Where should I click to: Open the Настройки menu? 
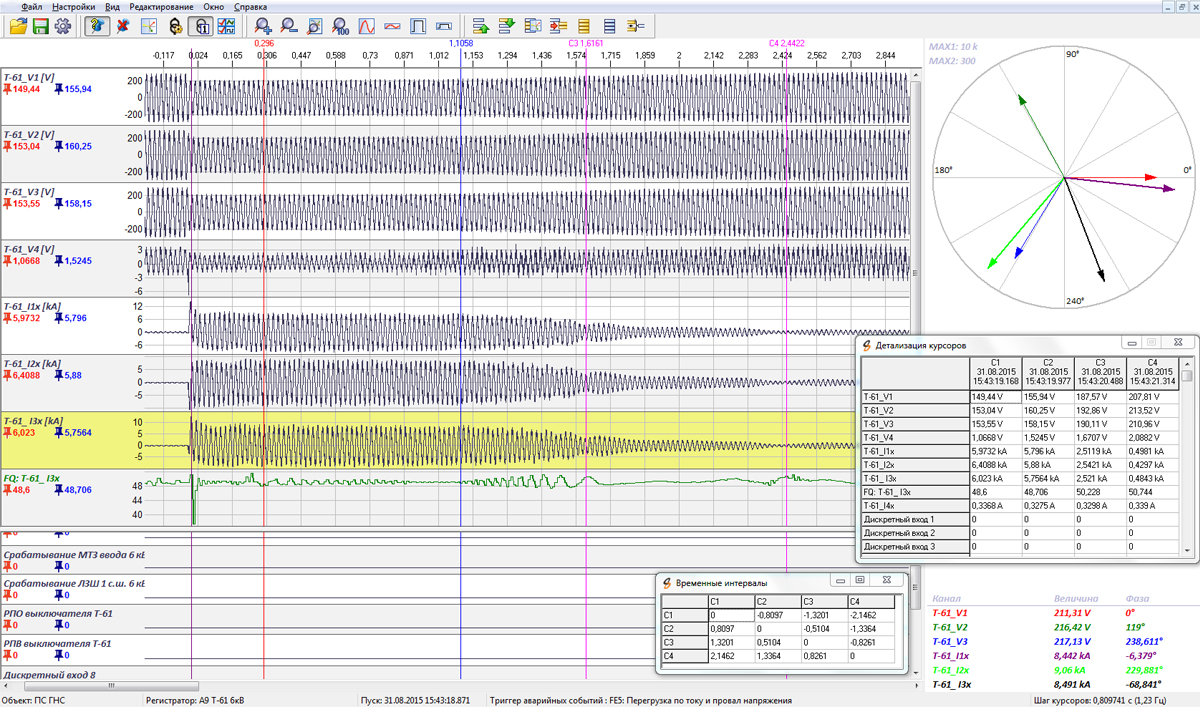pyautogui.click(x=74, y=6)
